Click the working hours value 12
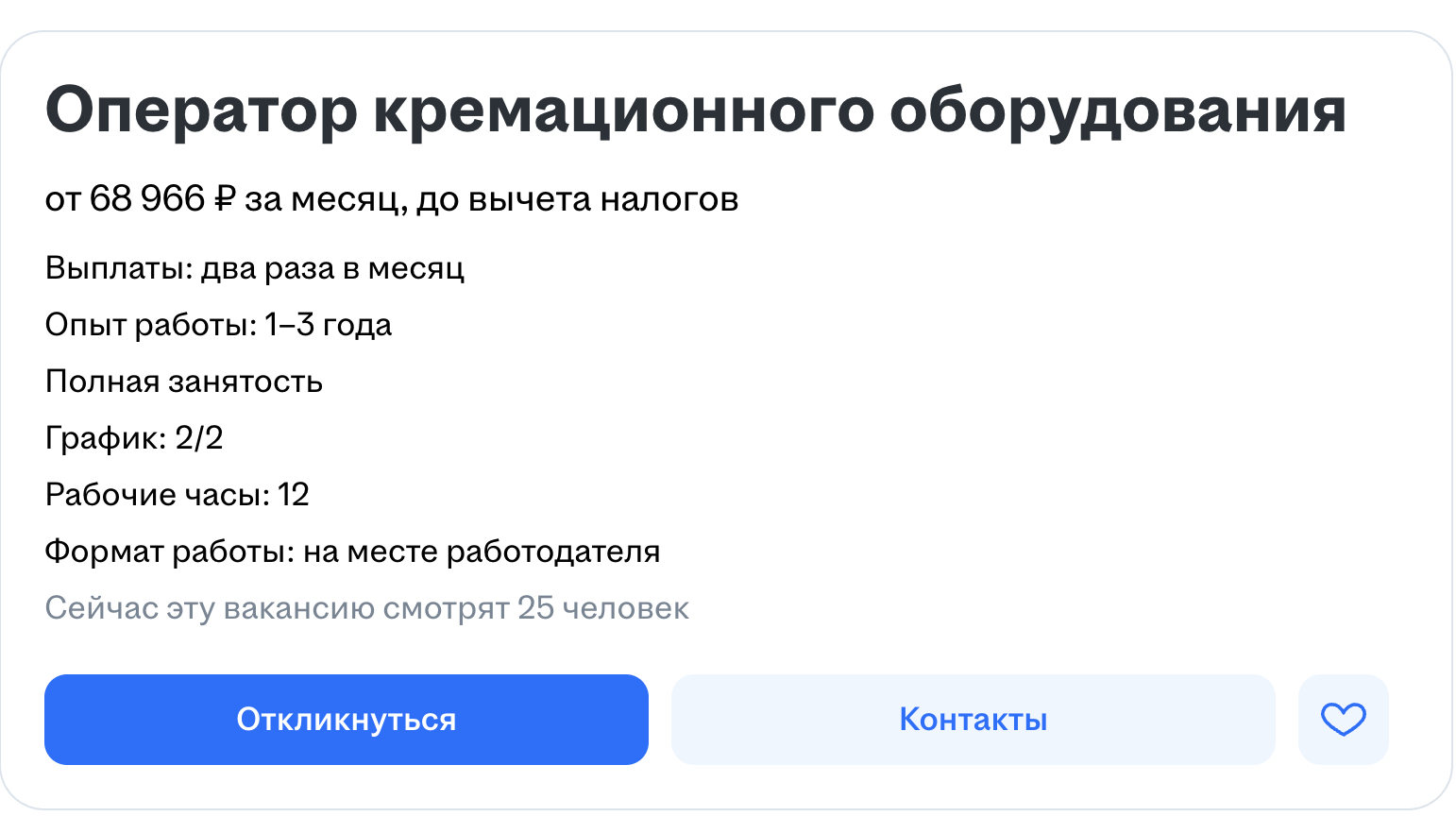The height and width of the screenshot is (833, 1456). 294,495
